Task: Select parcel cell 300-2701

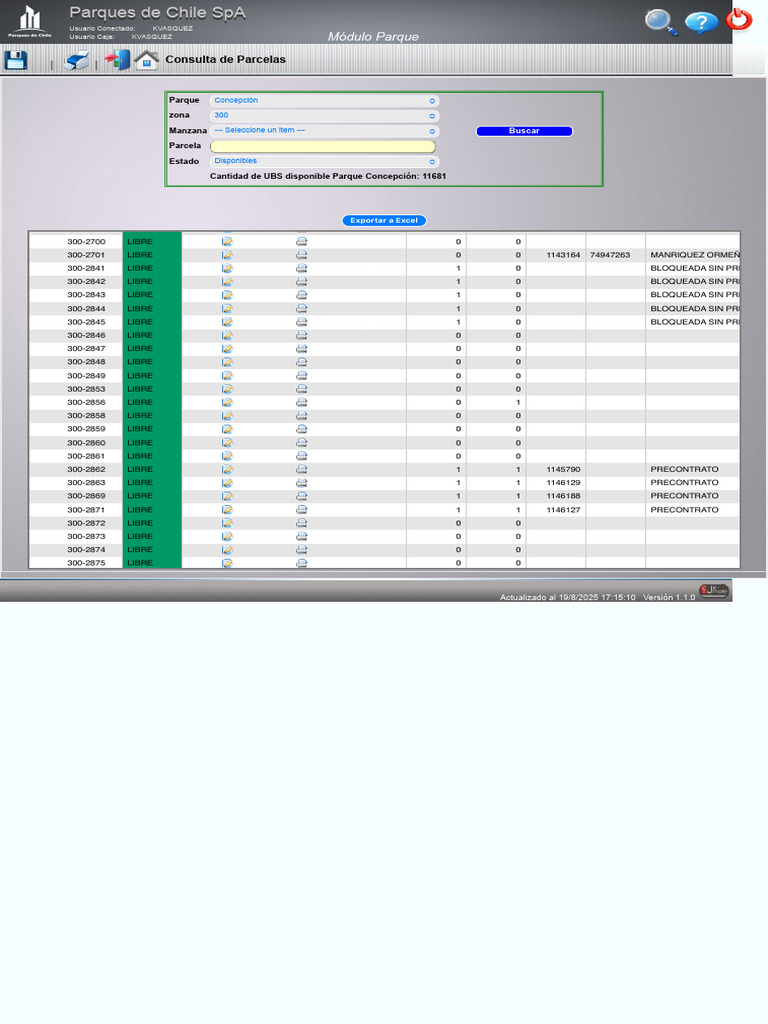Action: click(86, 255)
